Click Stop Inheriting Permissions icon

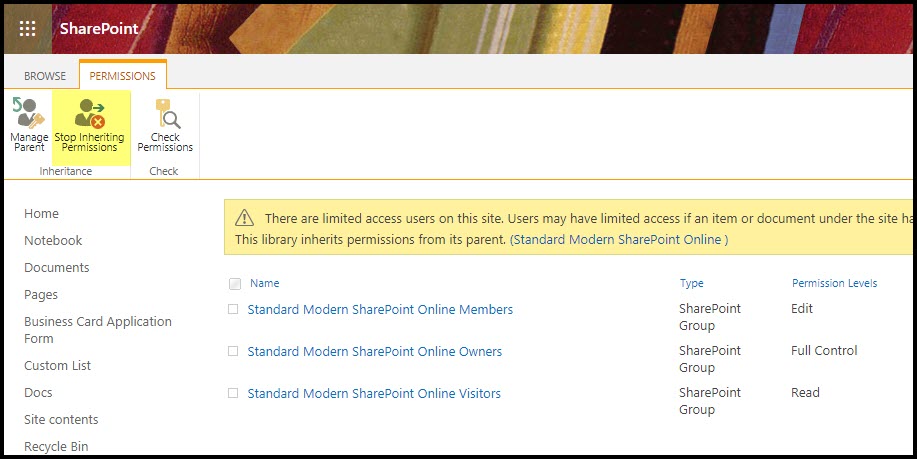pos(90,115)
